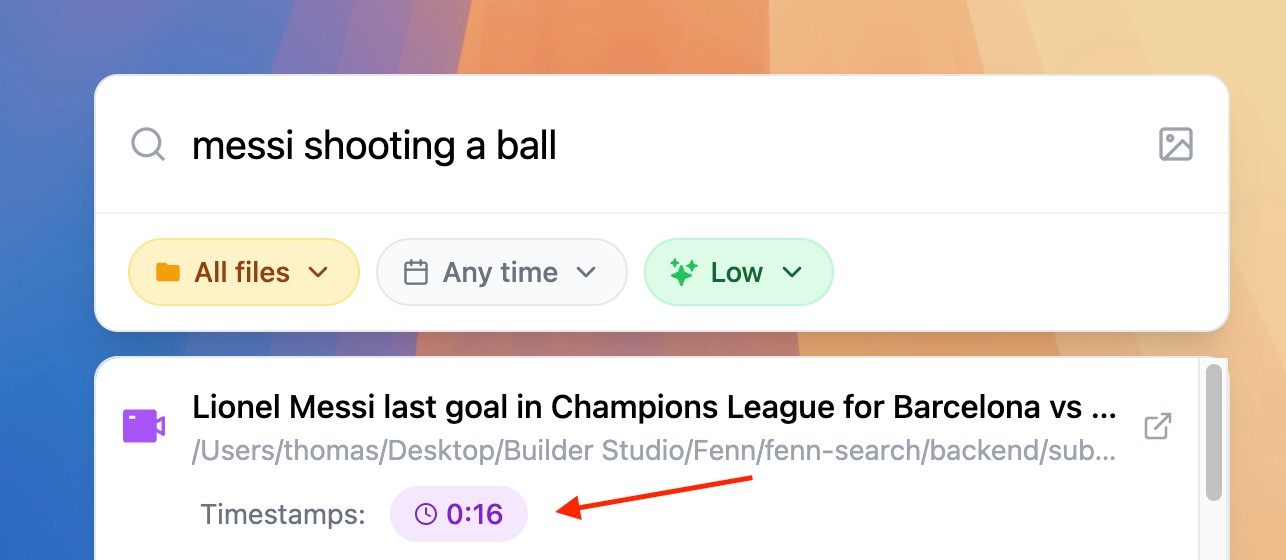Open the Lionel Messi last goal video result
The height and width of the screenshot is (560, 1286).
(x=654, y=408)
